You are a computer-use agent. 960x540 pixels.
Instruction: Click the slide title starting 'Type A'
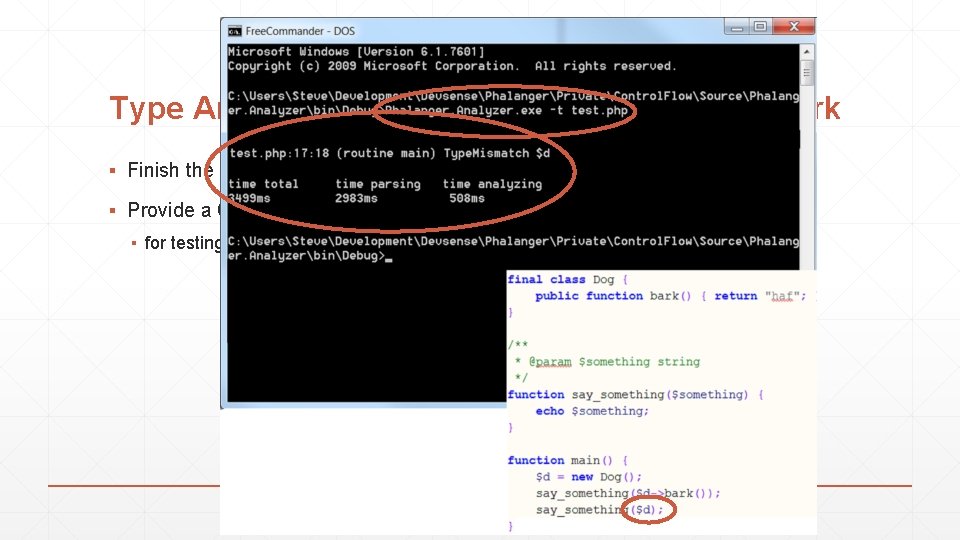pyautogui.click(x=164, y=108)
